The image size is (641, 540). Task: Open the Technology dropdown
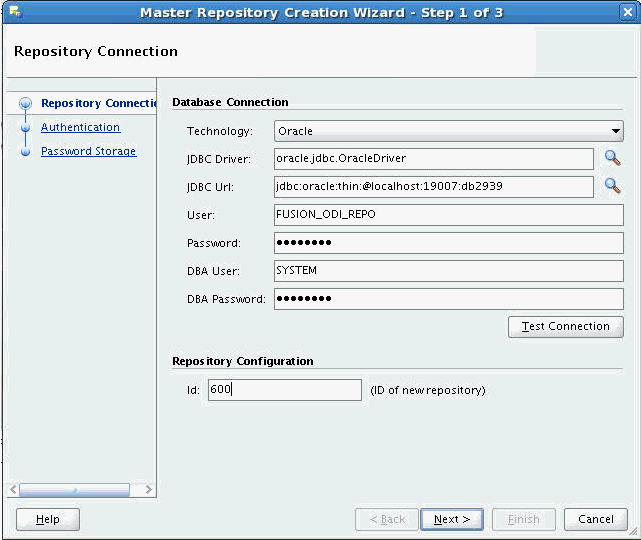(448, 131)
